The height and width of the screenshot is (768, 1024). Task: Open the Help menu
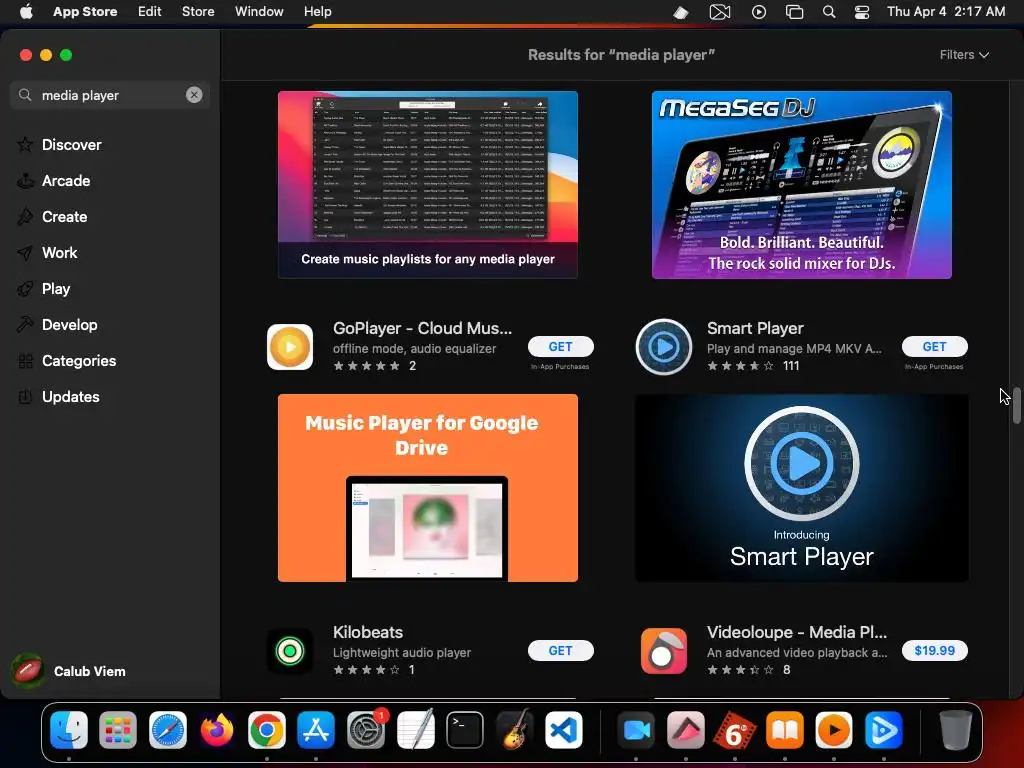coord(317,11)
